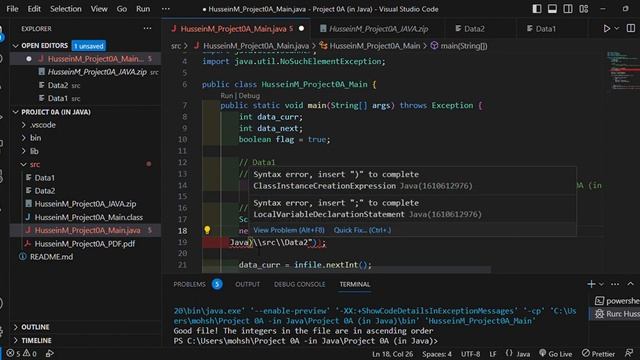Open Customize Layout icon
The height and width of the screenshot is (360, 640).
(584, 9)
